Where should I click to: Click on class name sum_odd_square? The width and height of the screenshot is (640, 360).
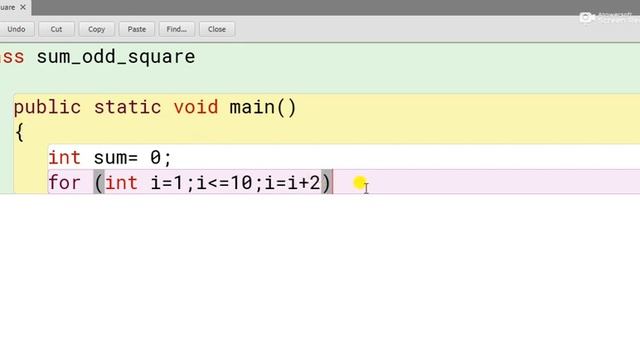pos(116,57)
